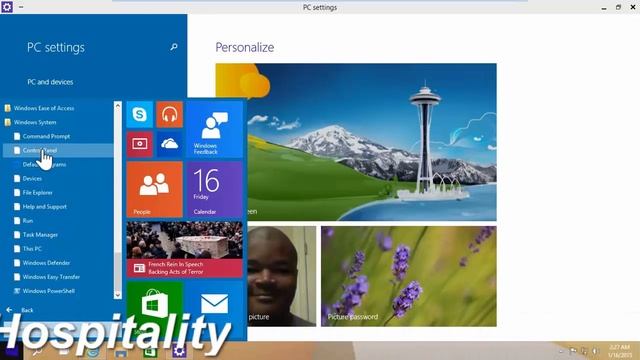The height and width of the screenshot is (360, 640).
Task: Open the Account picture thumbnail
Action: tap(281, 276)
